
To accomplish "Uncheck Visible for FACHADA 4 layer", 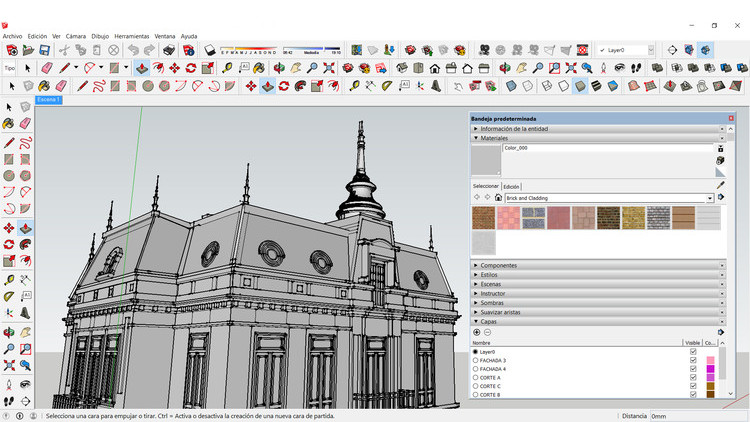I will [693, 369].
